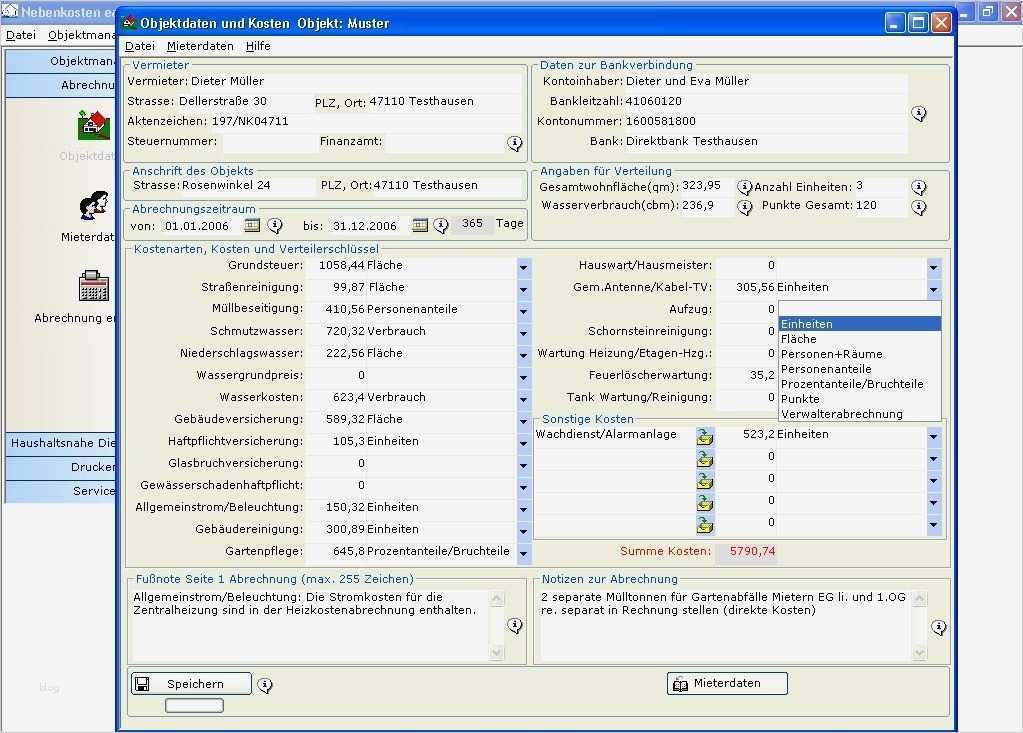Click Objektdaten house icon in sidebar
This screenshot has height=733, width=1023.
[94, 125]
